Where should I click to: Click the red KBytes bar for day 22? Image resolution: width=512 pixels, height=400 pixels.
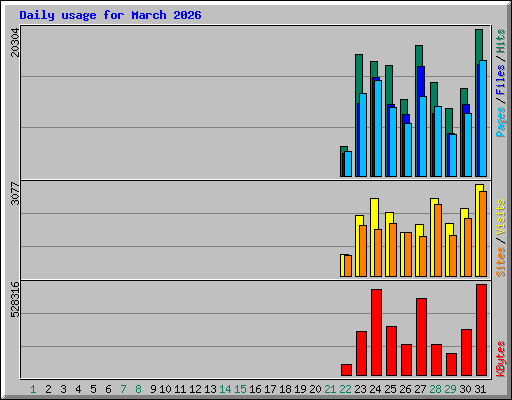(347, 370)
